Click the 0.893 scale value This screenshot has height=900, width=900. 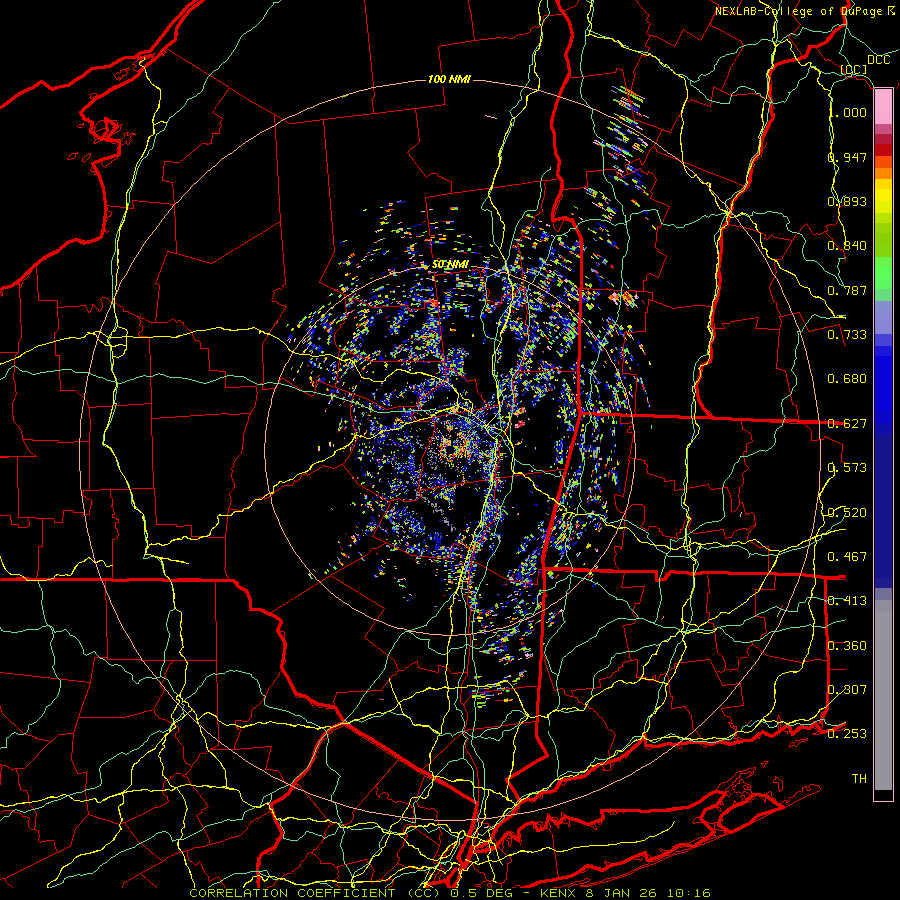pyautogui.click(x=847, y=201)
